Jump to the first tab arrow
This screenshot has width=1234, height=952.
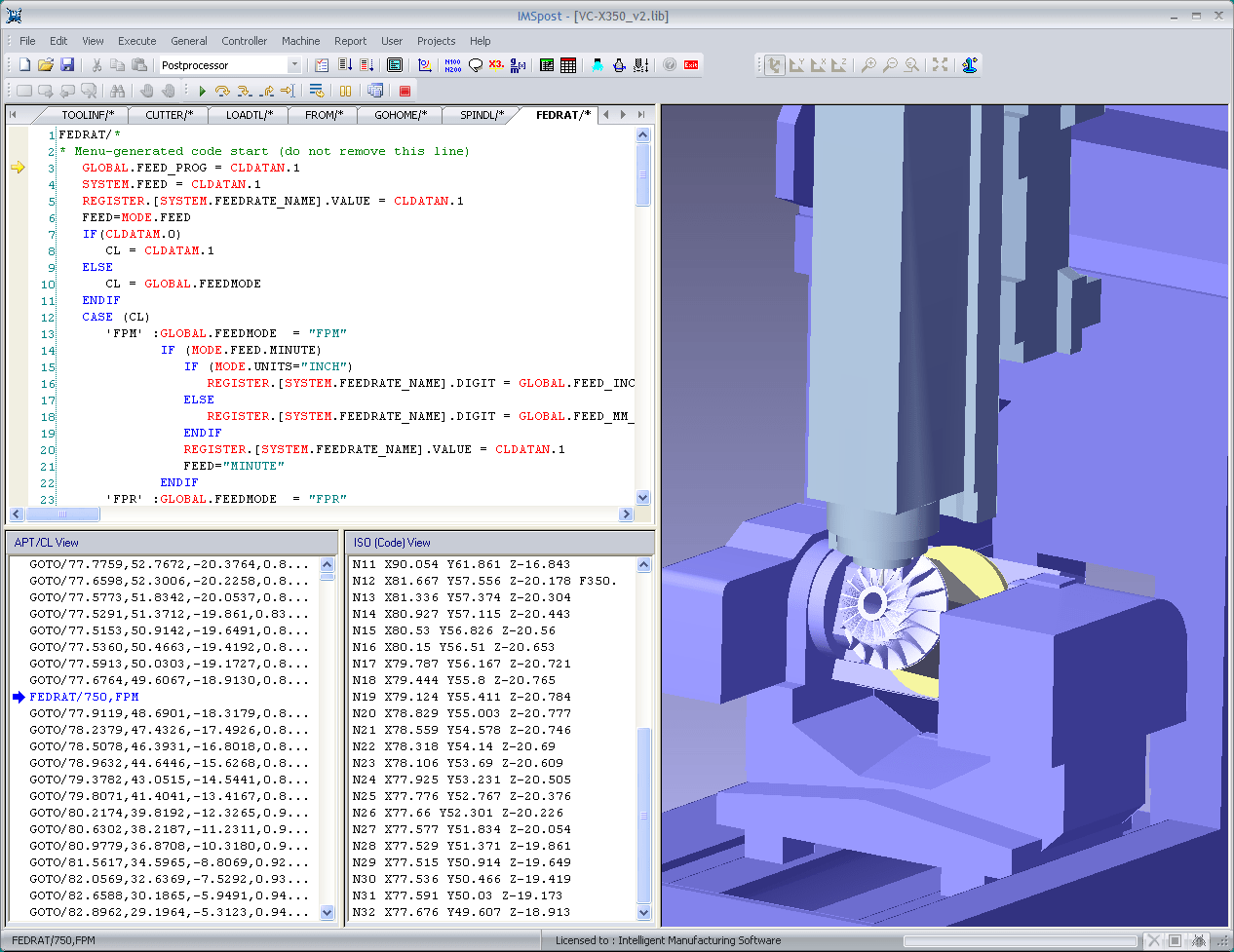coord(14,115)
